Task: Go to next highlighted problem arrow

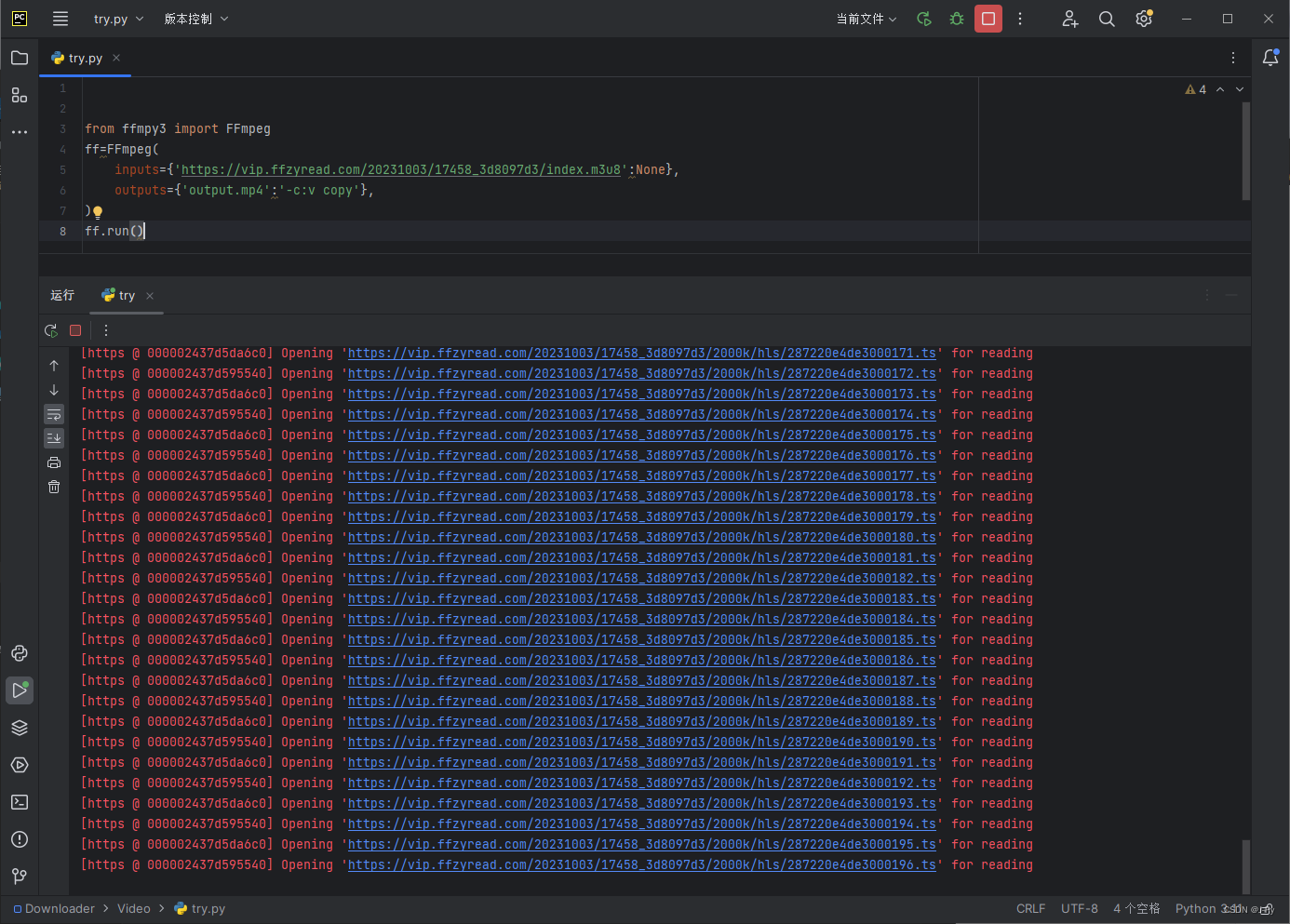Action: [1240, 89]
